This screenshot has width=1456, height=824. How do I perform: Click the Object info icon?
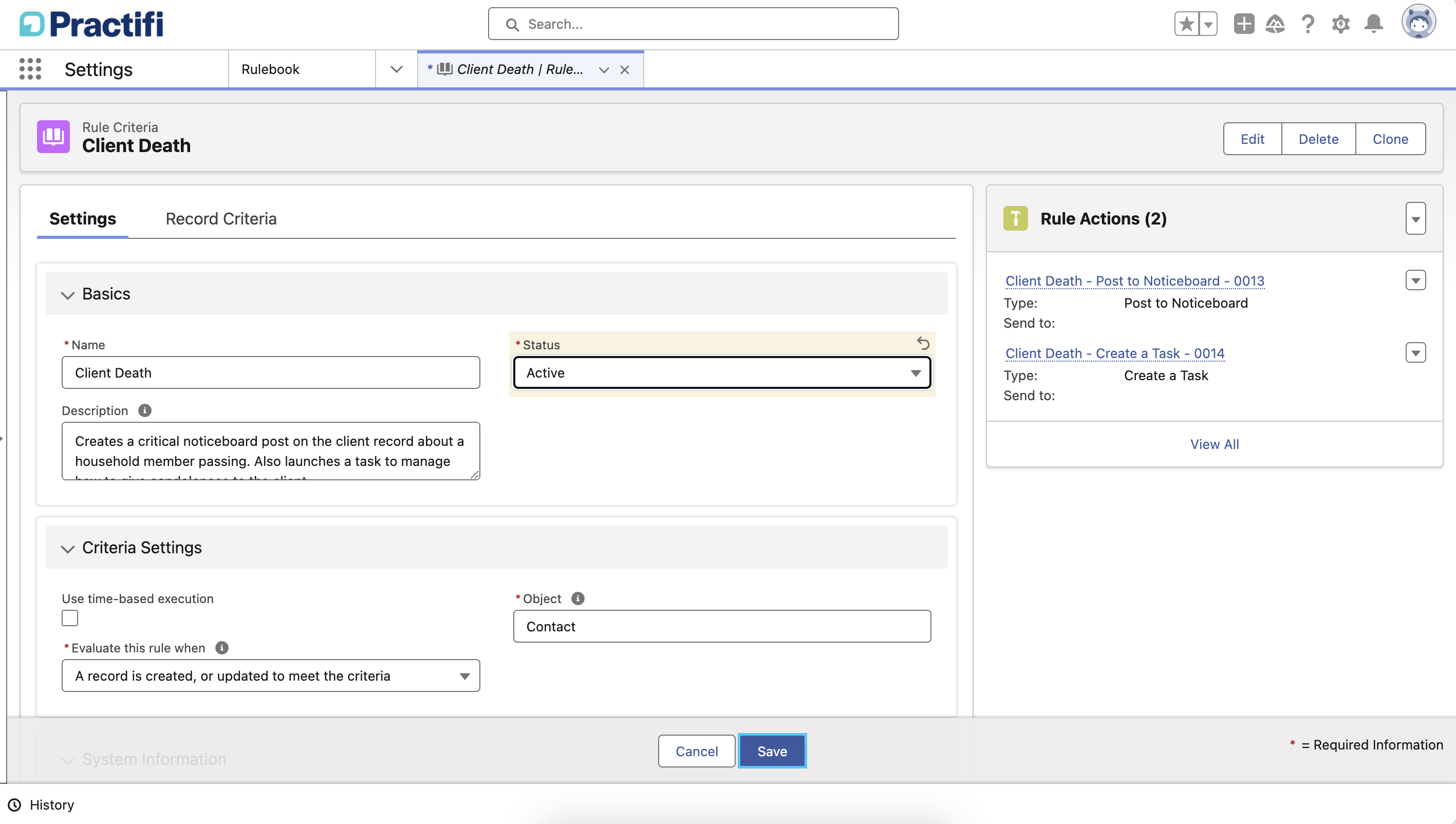pos(578,599)
